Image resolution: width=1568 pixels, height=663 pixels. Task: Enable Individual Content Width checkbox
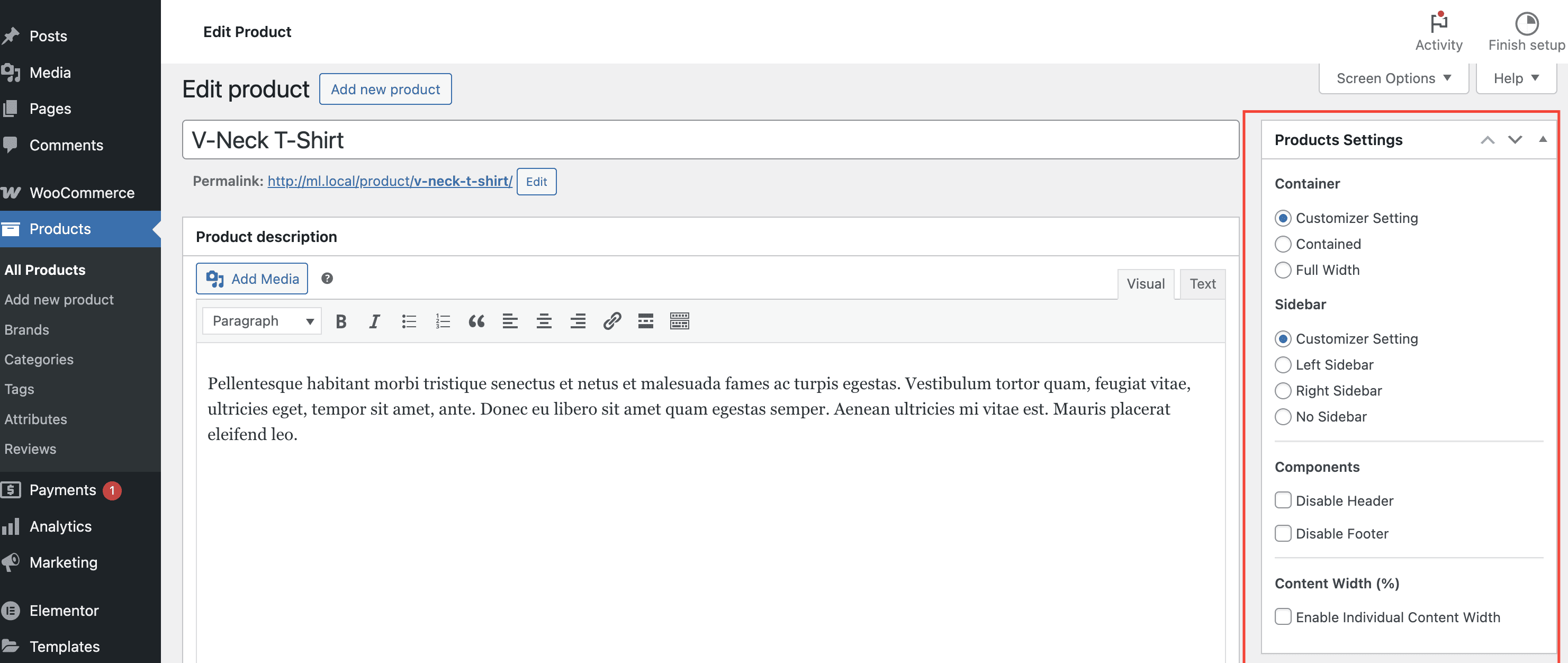1283,617
